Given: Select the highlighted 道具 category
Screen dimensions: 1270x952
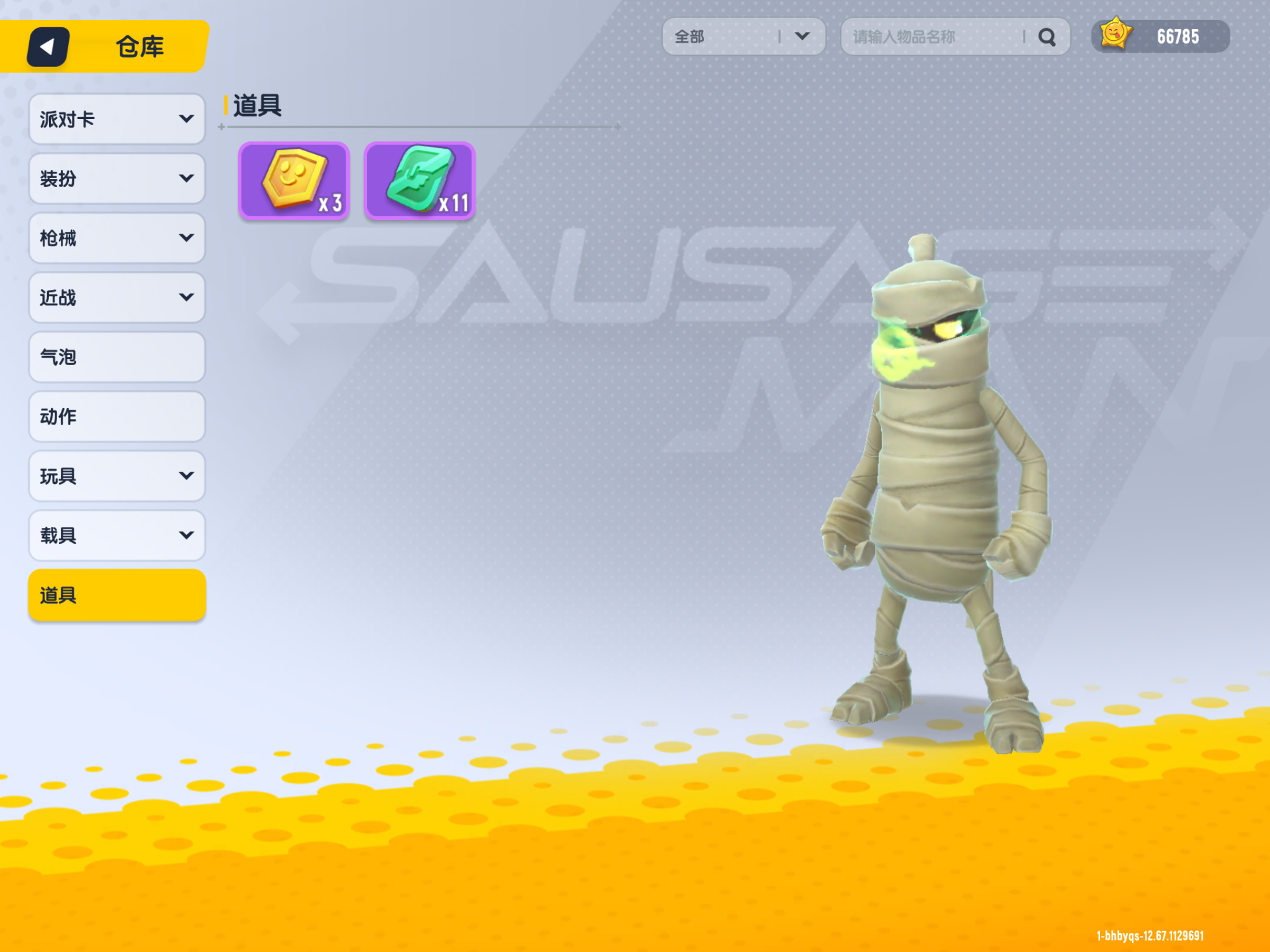Looking at the screenshot, I should (117, 595).
